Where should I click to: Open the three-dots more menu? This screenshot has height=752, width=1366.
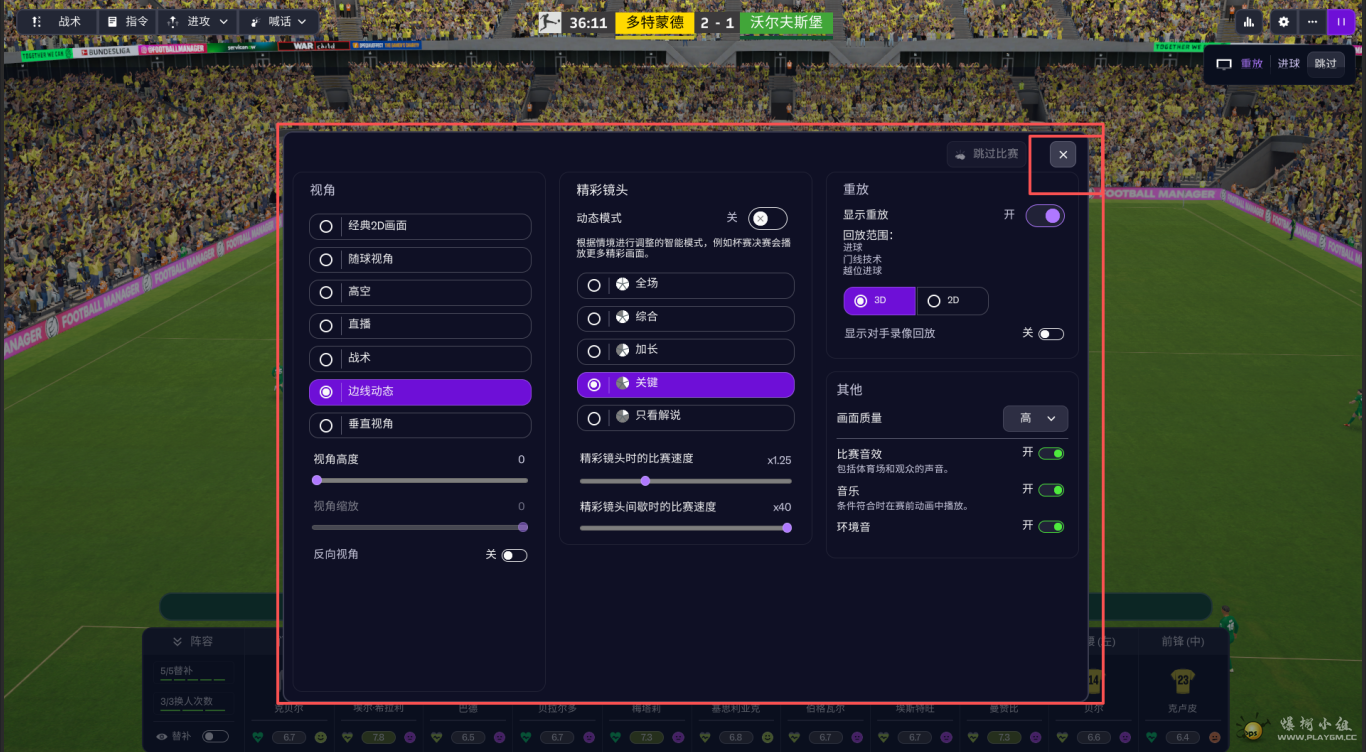[x=1311, y=21]
